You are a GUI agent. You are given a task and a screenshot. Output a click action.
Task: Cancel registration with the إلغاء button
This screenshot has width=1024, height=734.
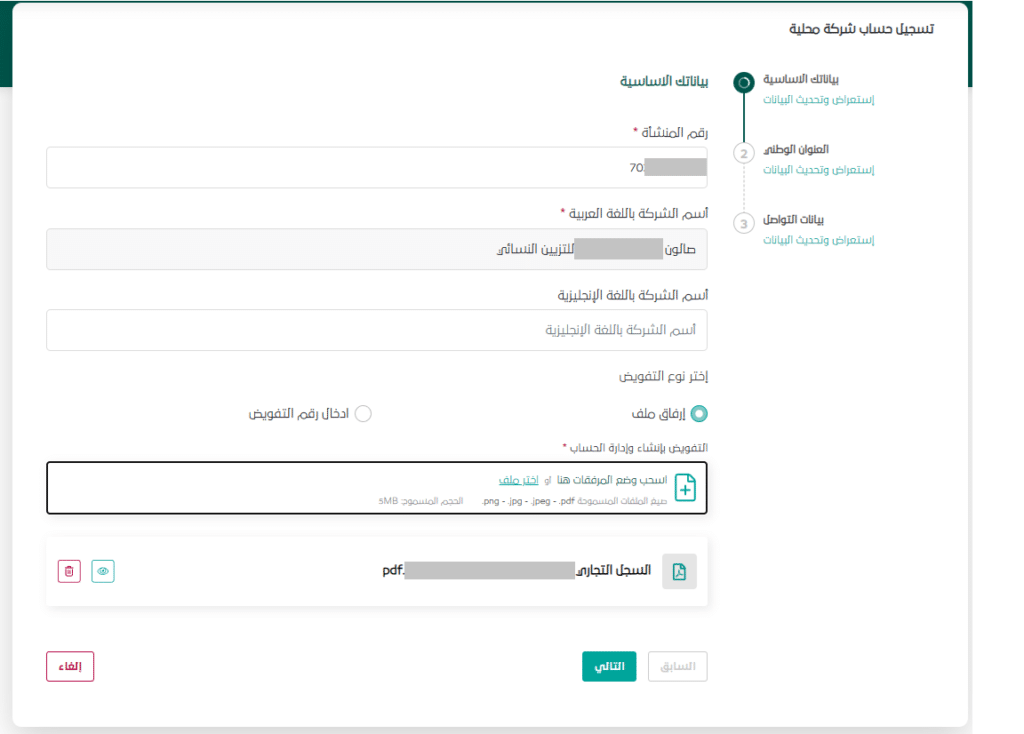pos(69,666)
